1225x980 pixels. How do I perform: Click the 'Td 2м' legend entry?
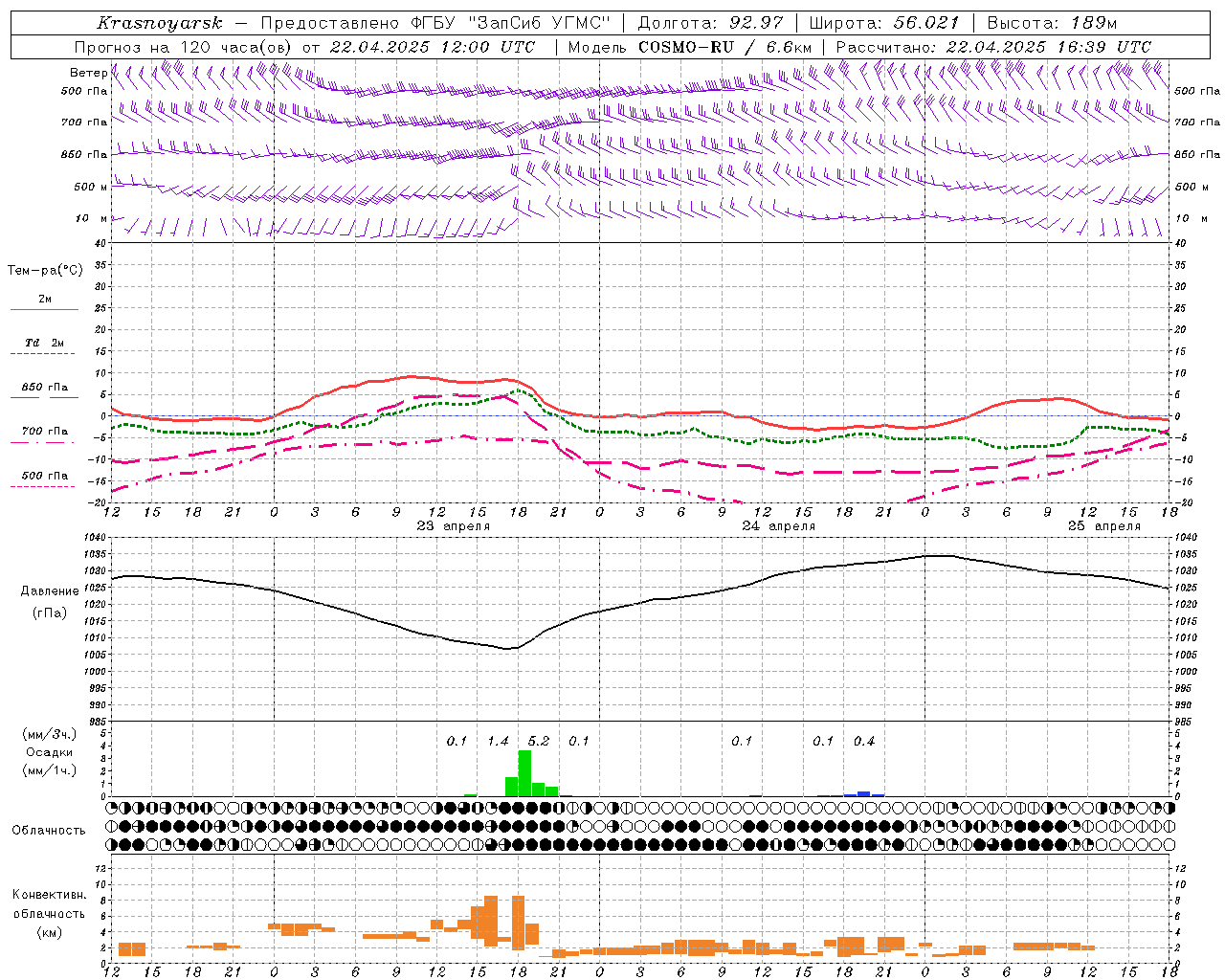tap(45, 343)
